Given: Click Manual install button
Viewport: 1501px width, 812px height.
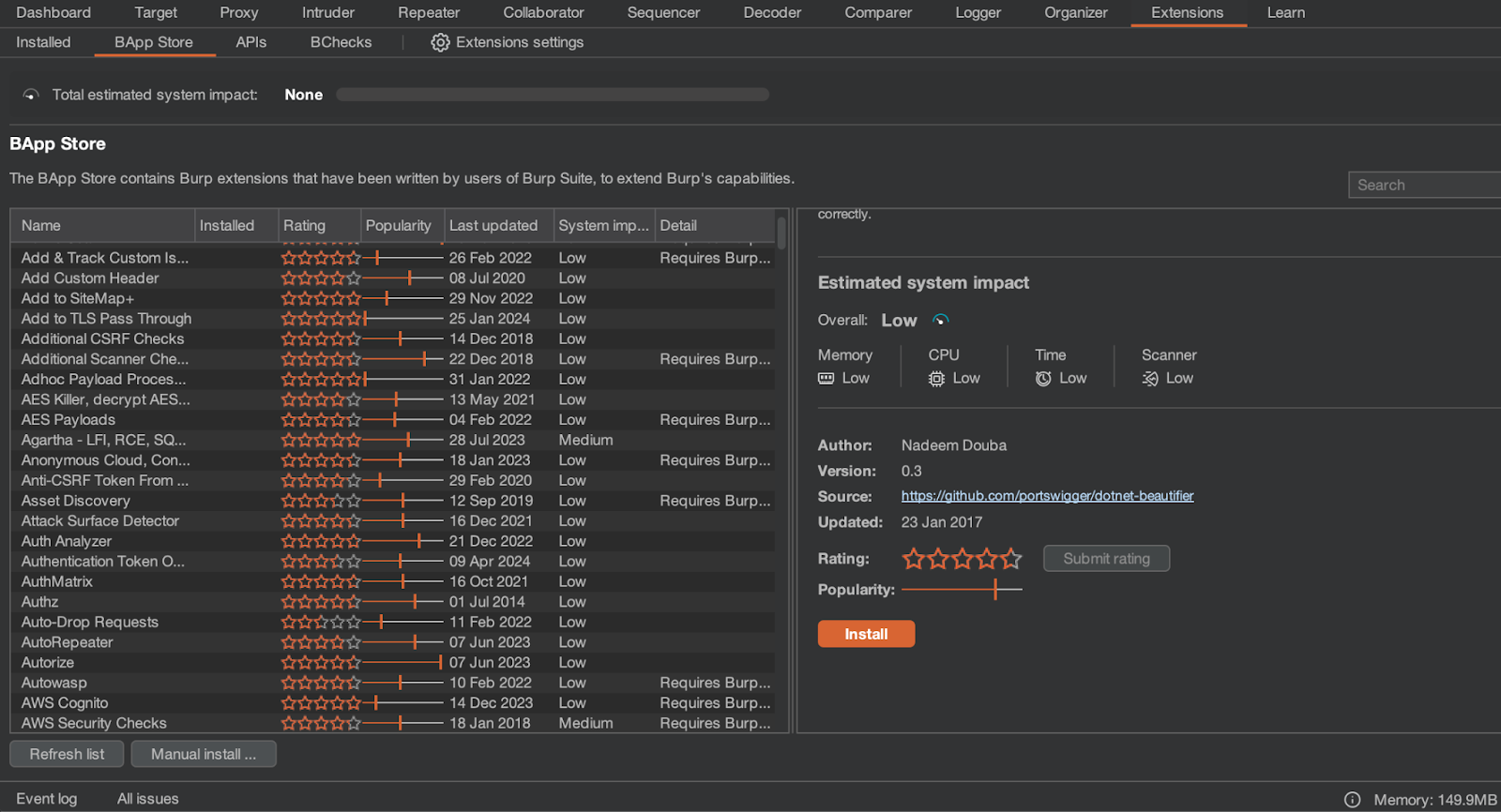Looking at the screenshot, I should tap(204, 754).
